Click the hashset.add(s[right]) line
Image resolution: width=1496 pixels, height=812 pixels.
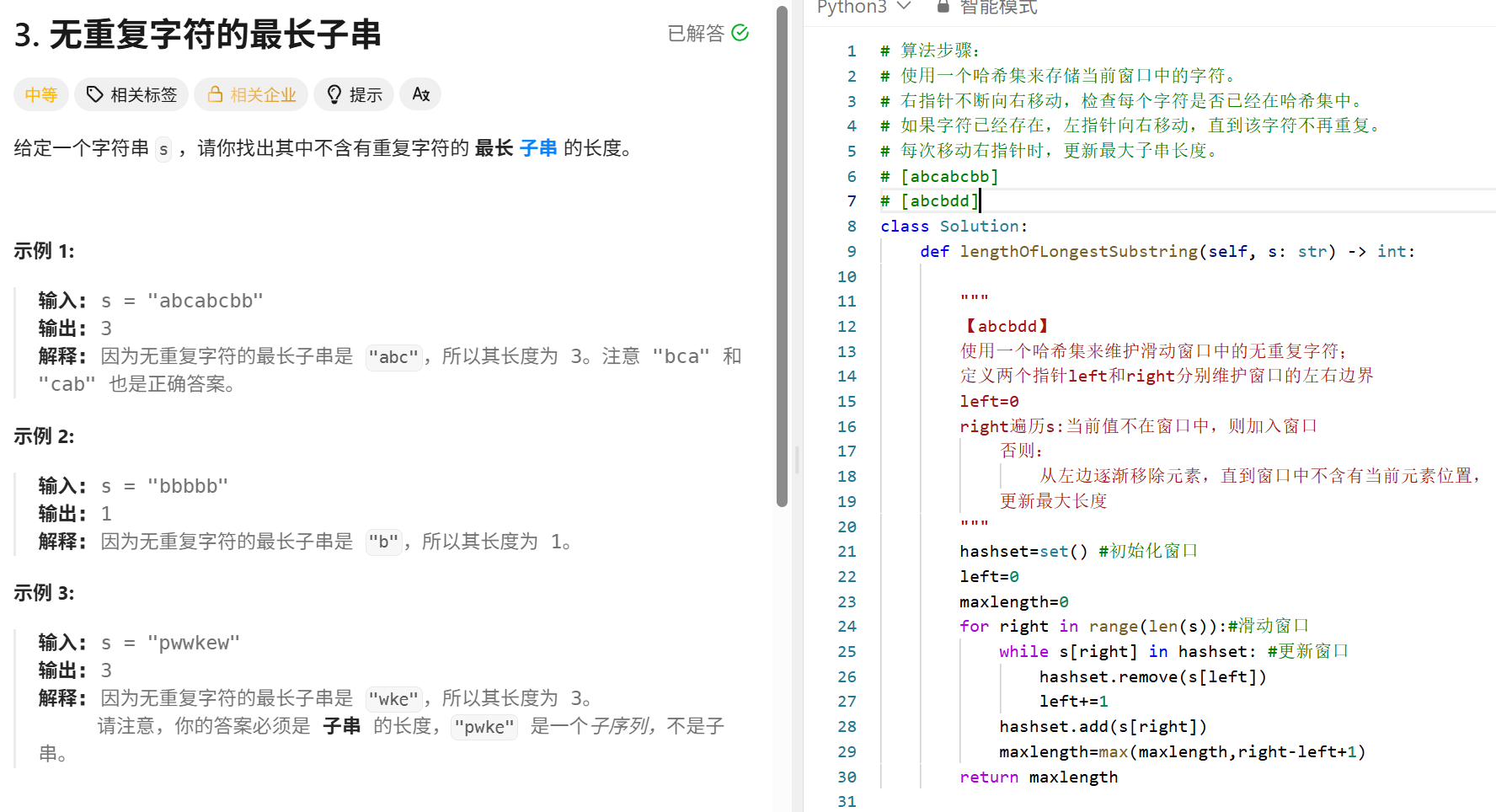click(x=1103, y=726)
